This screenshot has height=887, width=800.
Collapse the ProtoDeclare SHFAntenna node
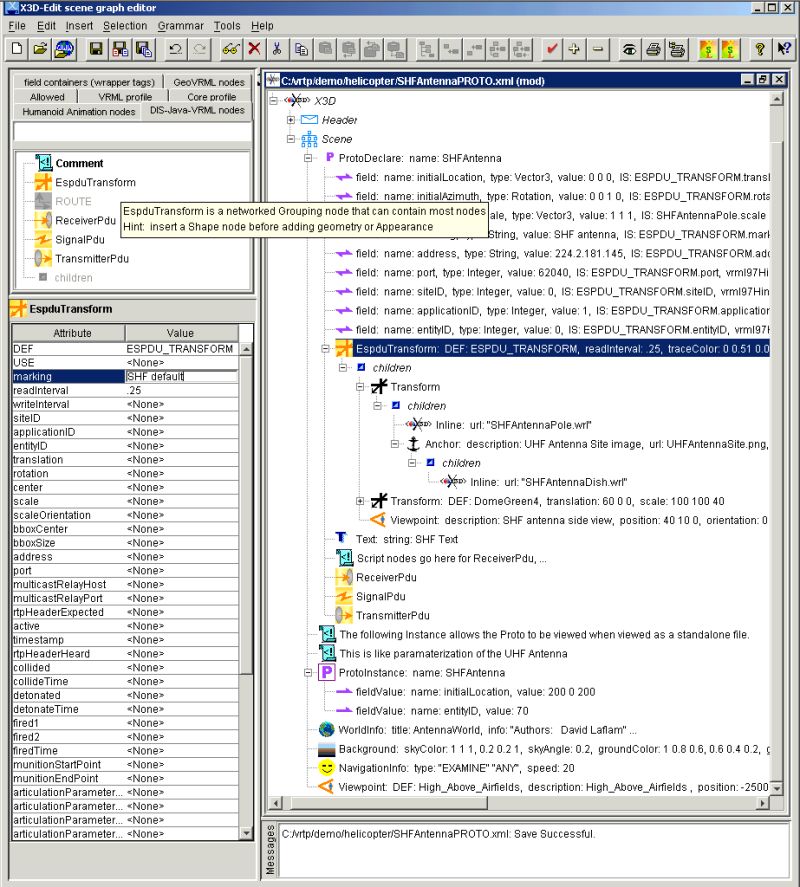pyautogui.click(x=309, y=158)
